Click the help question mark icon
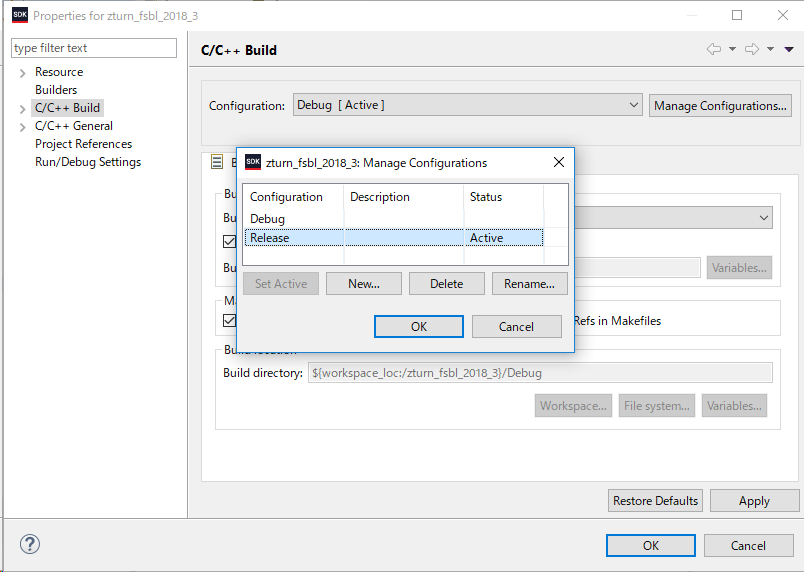 pyautogui.click(x=29, y=545)
